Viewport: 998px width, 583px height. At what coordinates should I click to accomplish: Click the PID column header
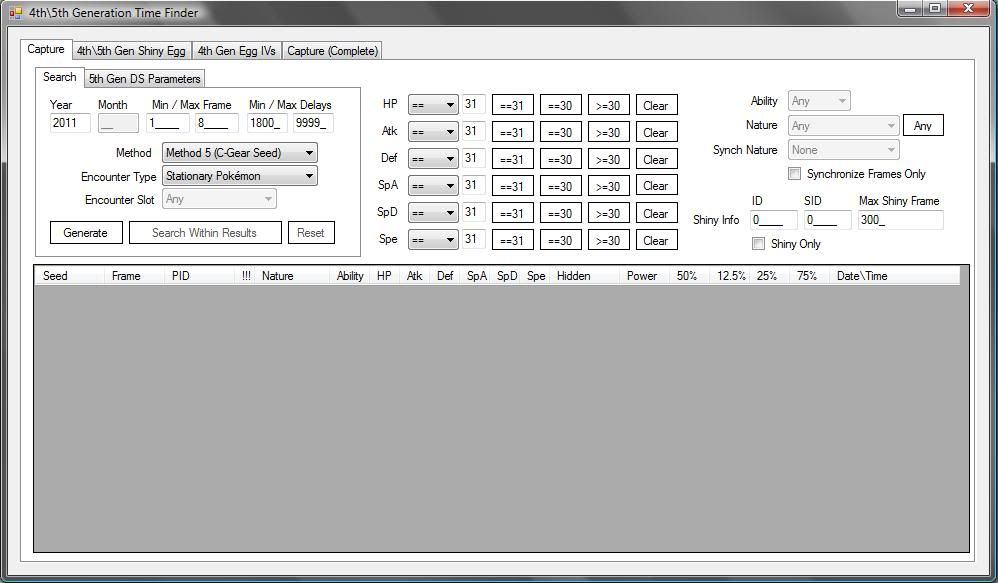point(199,276)
